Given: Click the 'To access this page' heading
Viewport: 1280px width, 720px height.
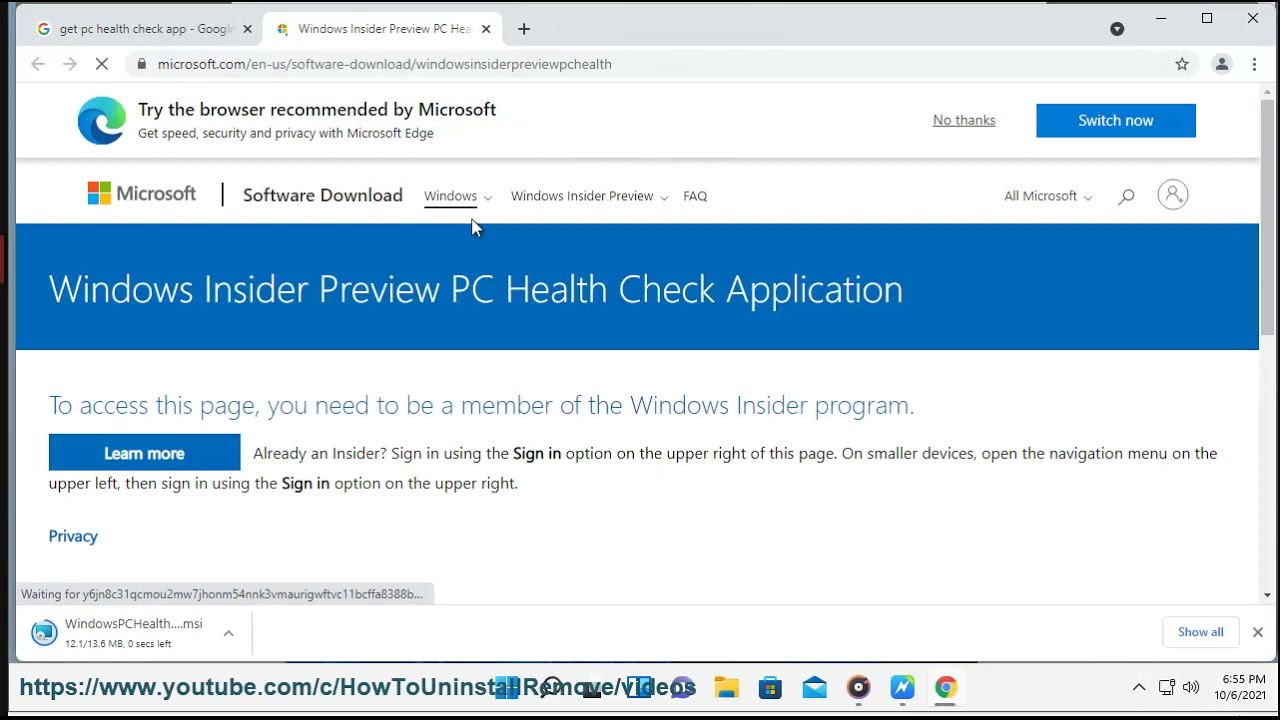Looking at the screenshot, I should [481, 405].
